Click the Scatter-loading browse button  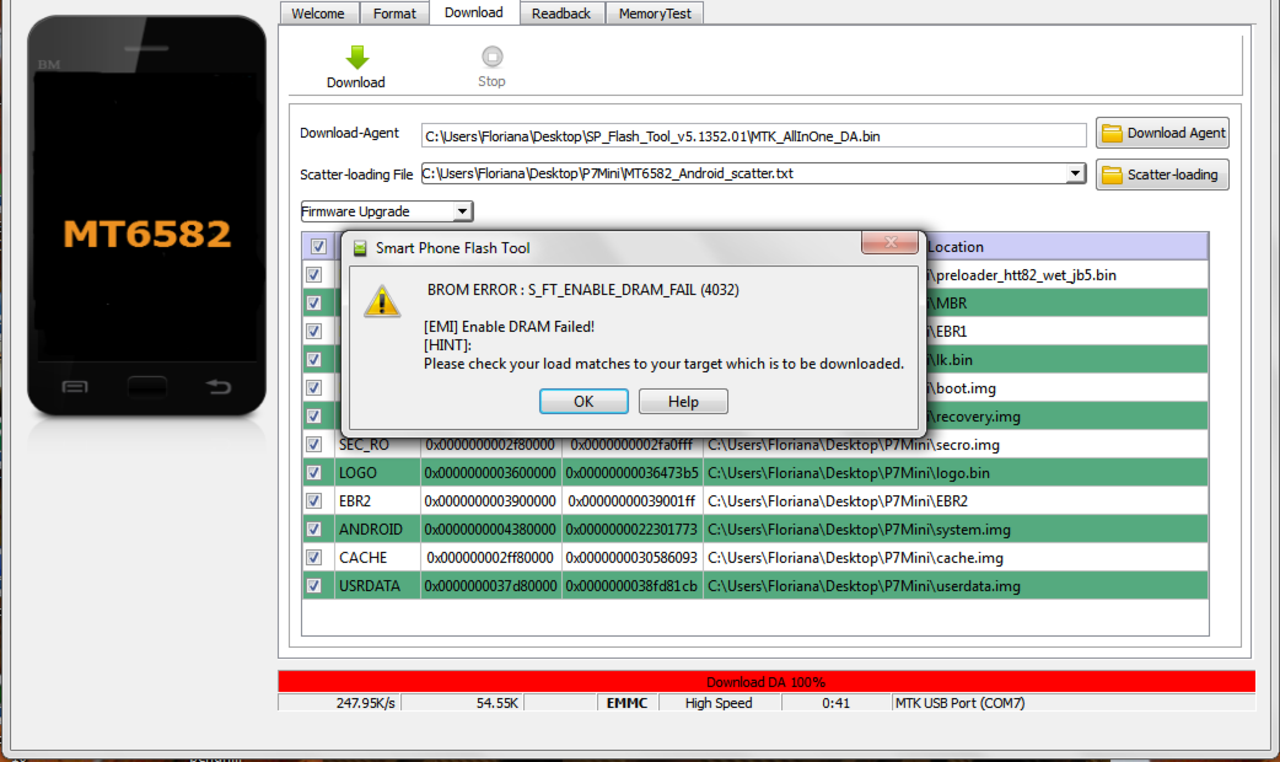pos(1162,175)
